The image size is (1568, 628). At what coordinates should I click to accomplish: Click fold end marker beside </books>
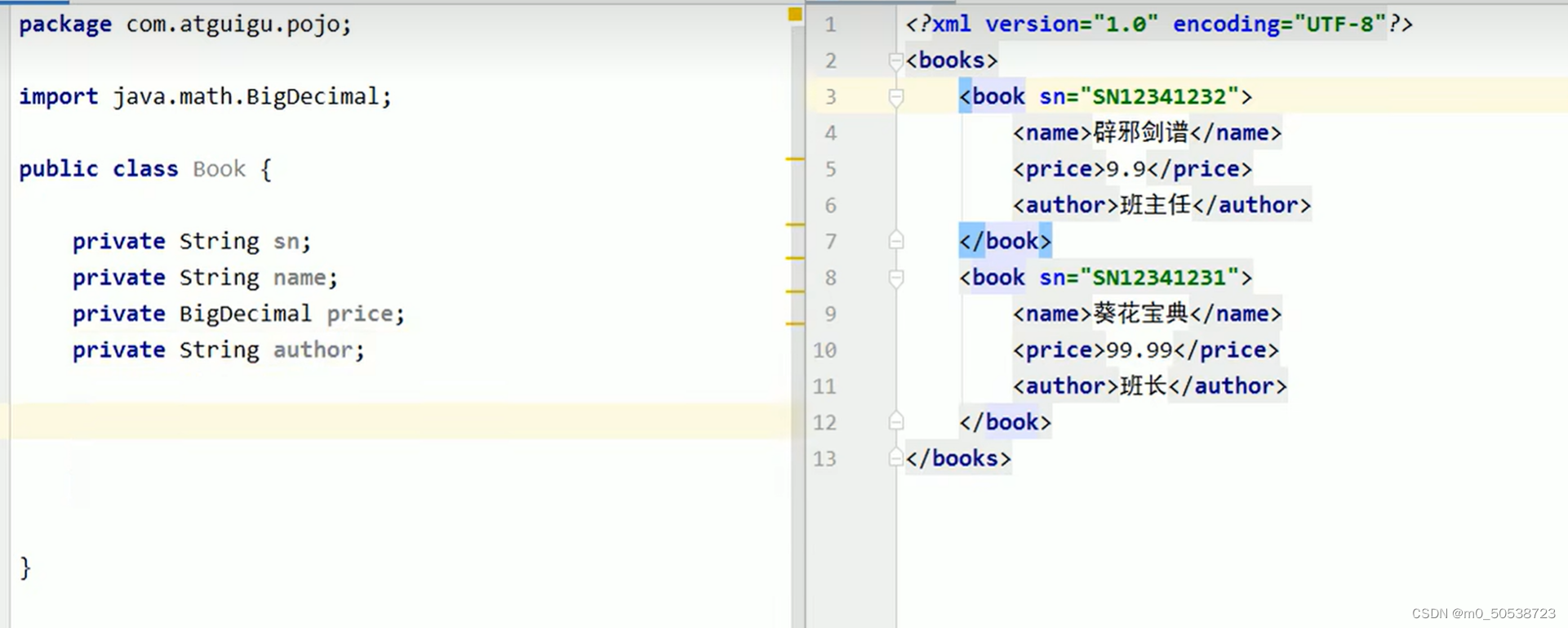click(x=895, y=457)
